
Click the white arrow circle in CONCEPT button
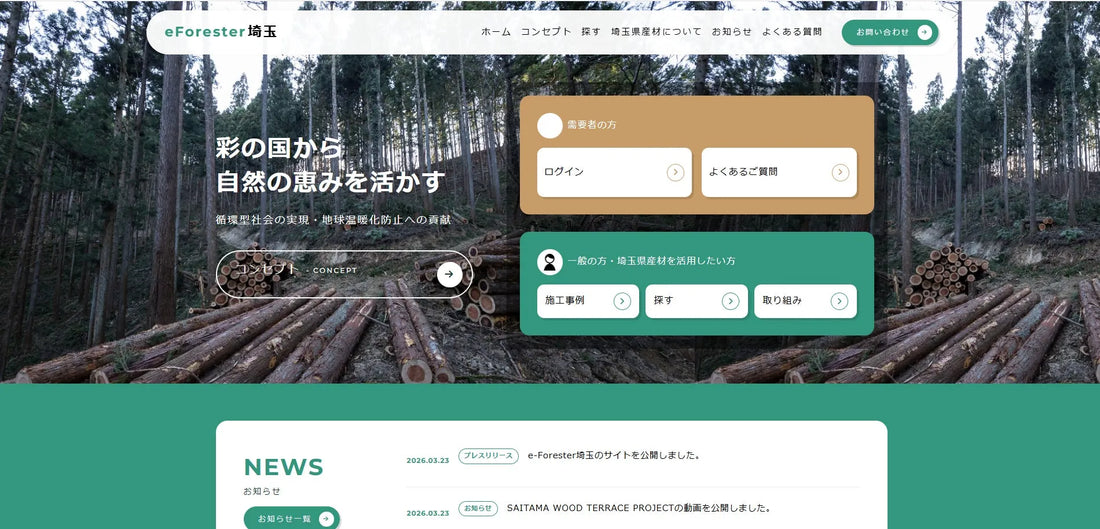(x=450, y=274)
